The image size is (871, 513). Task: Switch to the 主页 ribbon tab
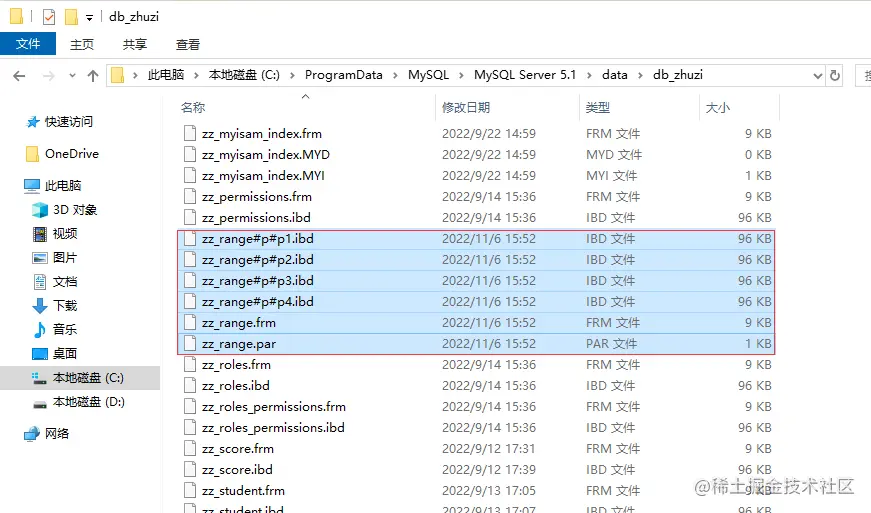click(x=82, y=44)
